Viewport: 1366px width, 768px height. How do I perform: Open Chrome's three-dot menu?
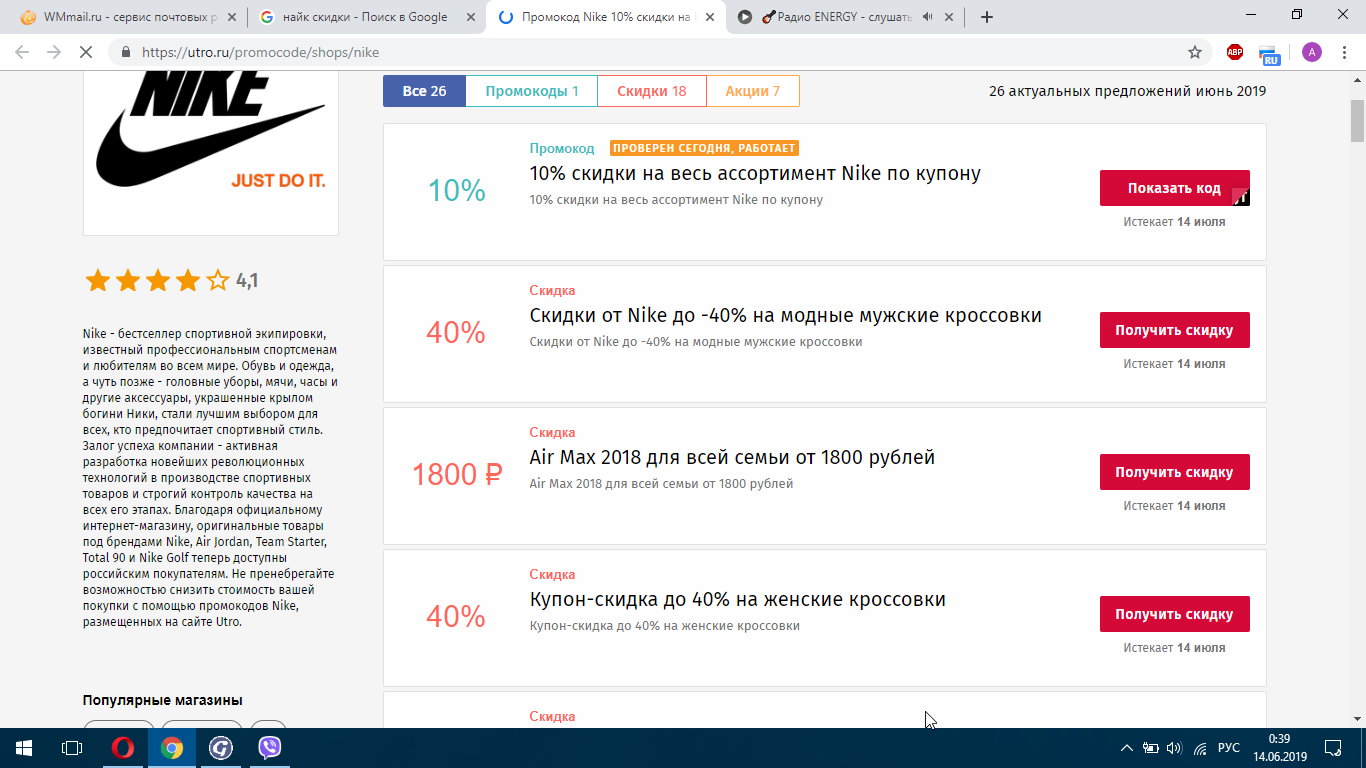coord(1345,52)
